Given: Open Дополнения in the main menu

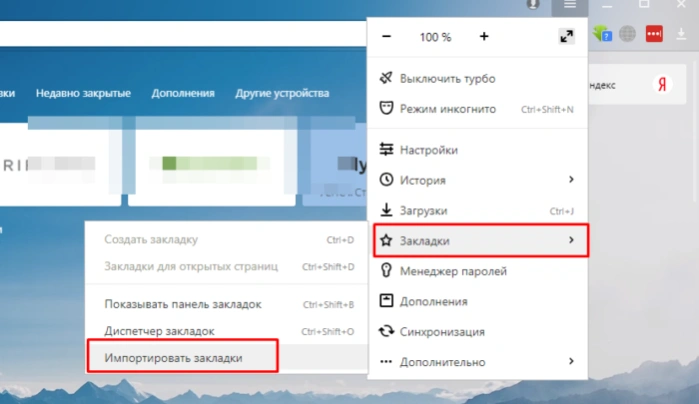Looking at the screenshot, I should tap(477, 301).
